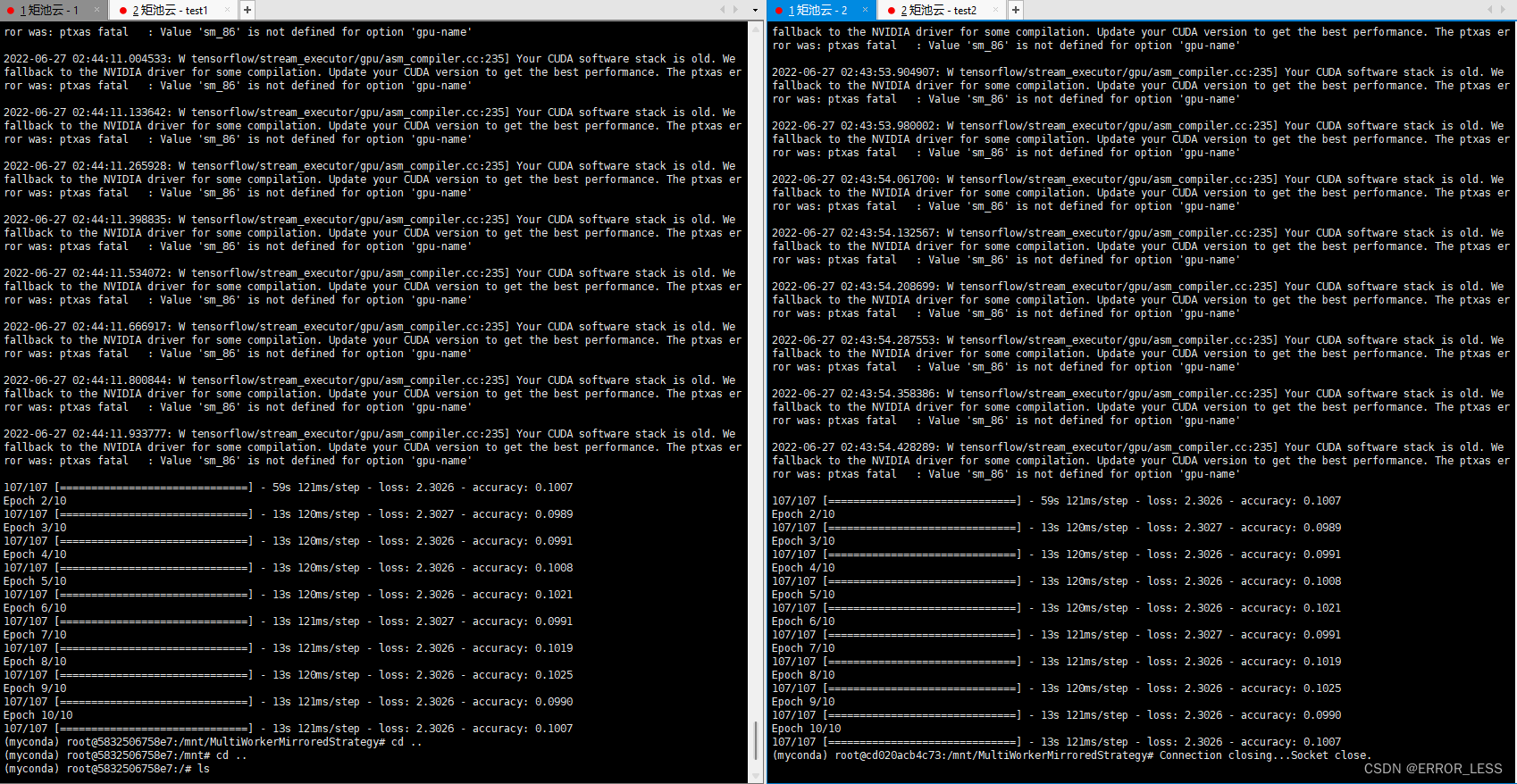This screenshot has height=784, width=1517.
Task: Click 'Epoch 3/10' in the right terminal
Action: 803,541
